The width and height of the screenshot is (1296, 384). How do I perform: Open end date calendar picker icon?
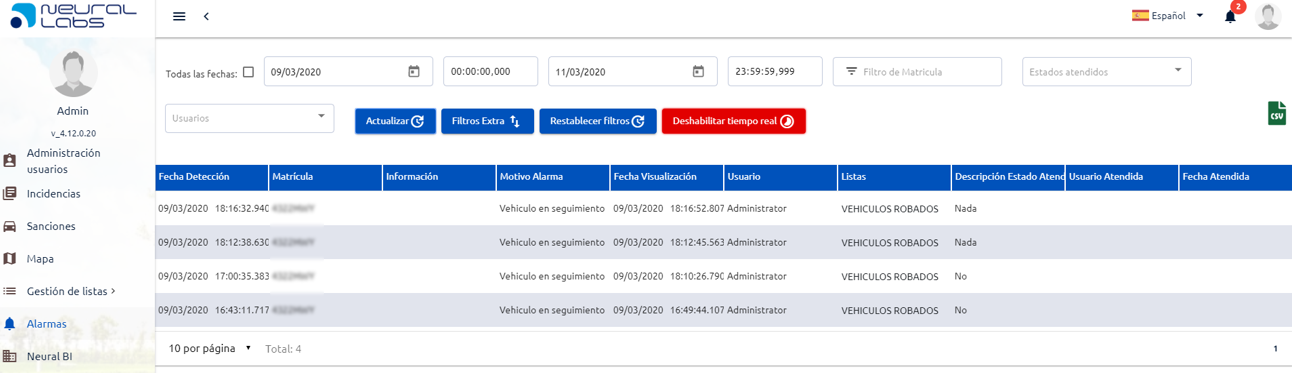click(698, 71)
